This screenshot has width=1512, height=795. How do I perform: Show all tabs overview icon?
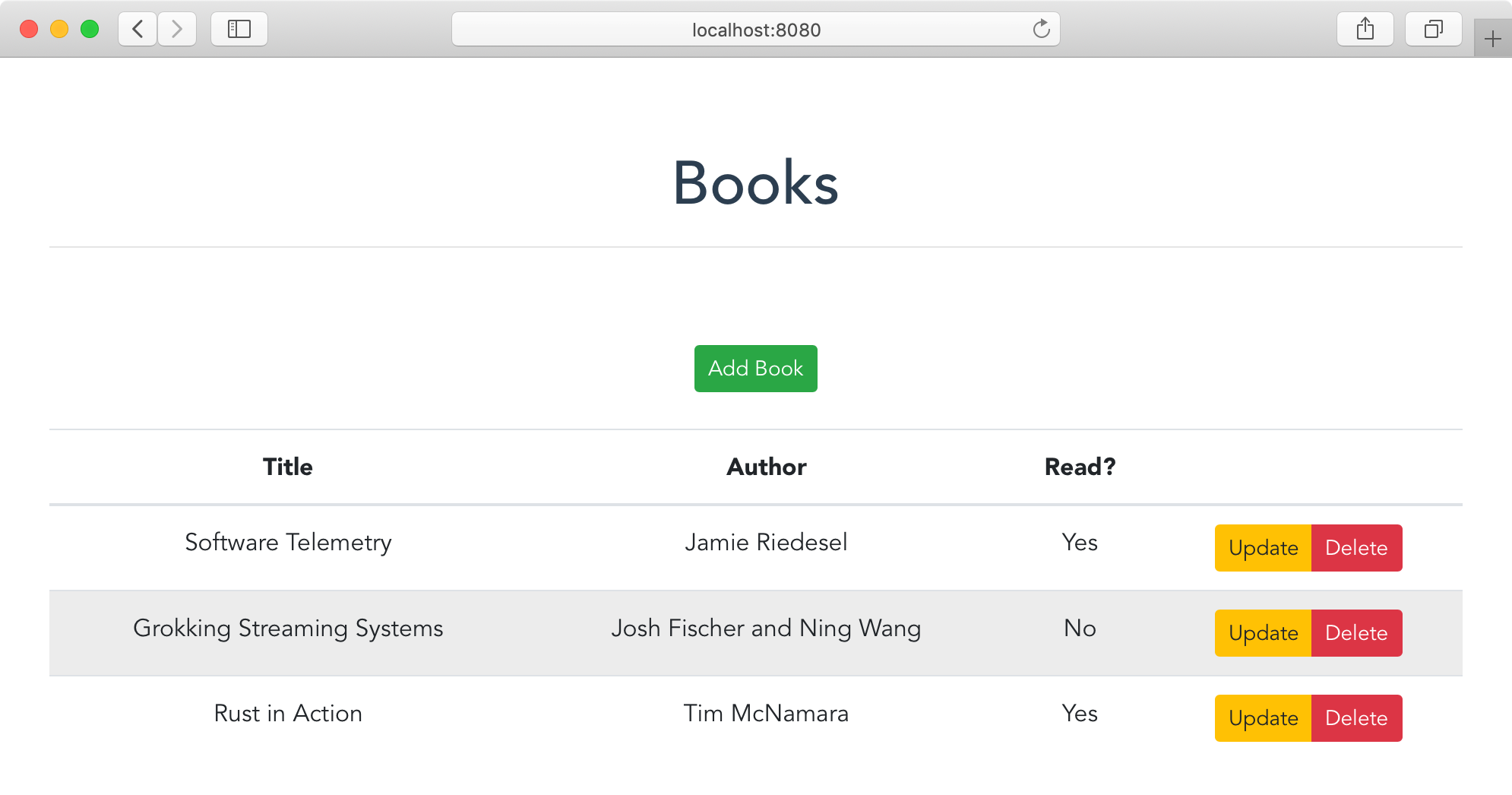(x=1433, y=30)
